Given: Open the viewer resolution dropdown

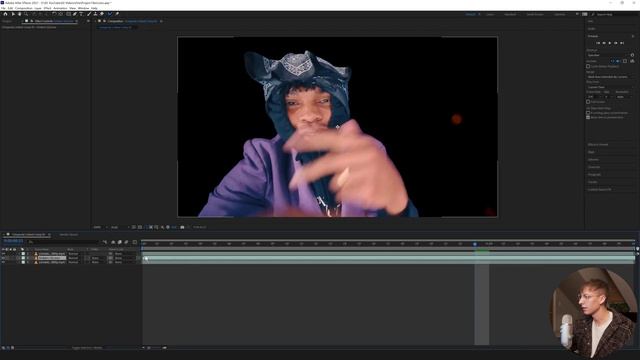Looking at the screenshot, I should (120, 227).
